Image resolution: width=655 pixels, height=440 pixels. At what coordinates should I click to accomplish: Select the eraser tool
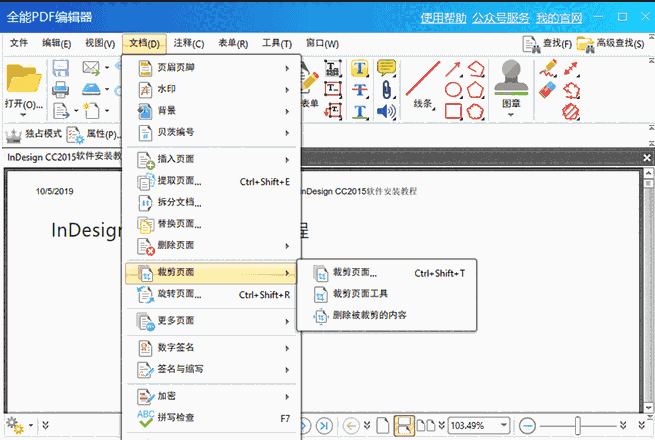click(x=548, y=89)
